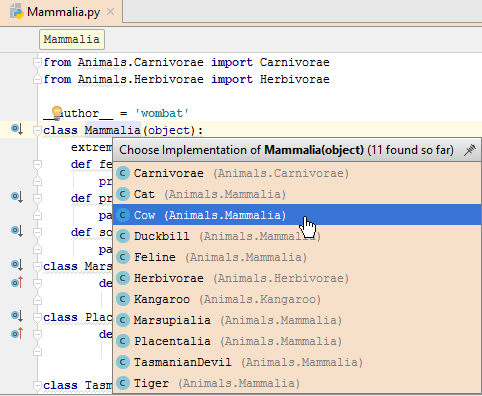Click the Python file icon on Mammalia.py tab
Image resolution: width=482 pixels, height=396 pixels.
(17, 12)
